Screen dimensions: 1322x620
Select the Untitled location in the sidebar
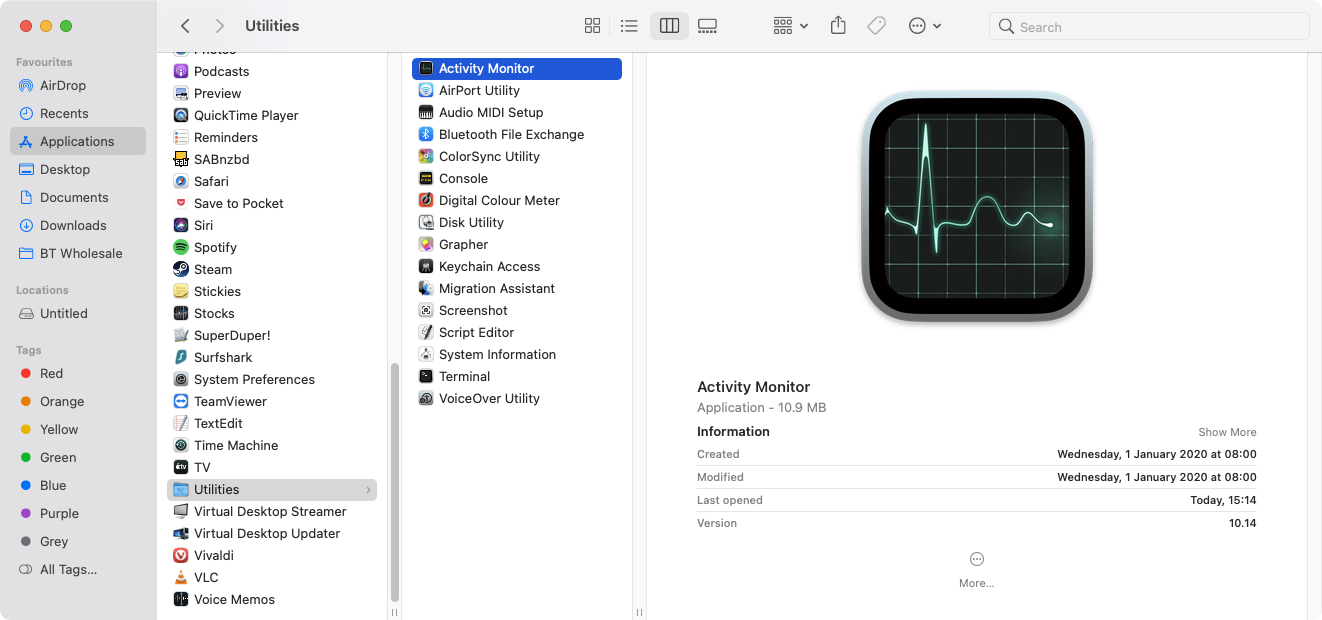[x=78, y=313]
